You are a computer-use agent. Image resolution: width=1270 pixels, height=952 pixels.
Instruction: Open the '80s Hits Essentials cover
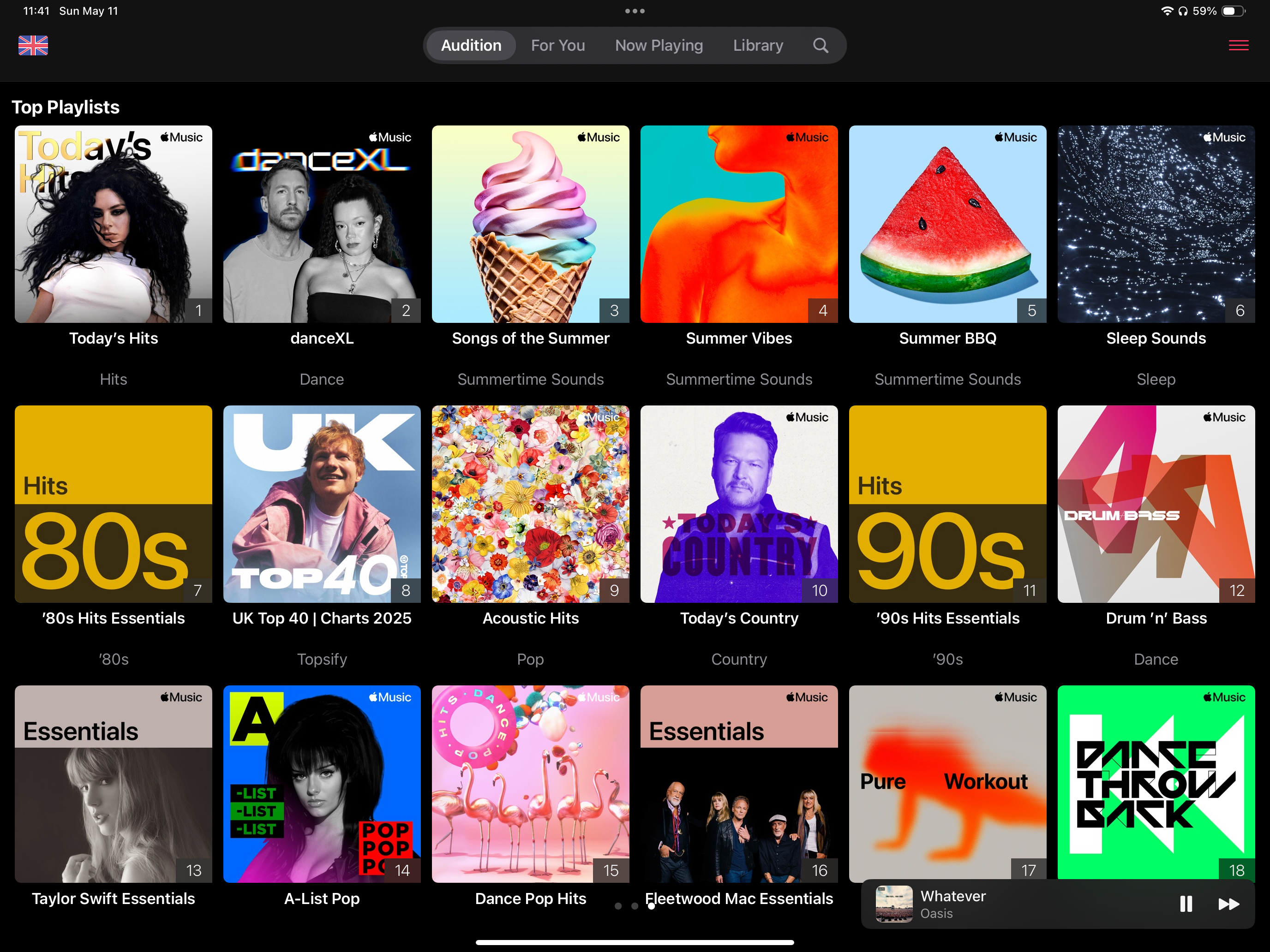(113, 504)
